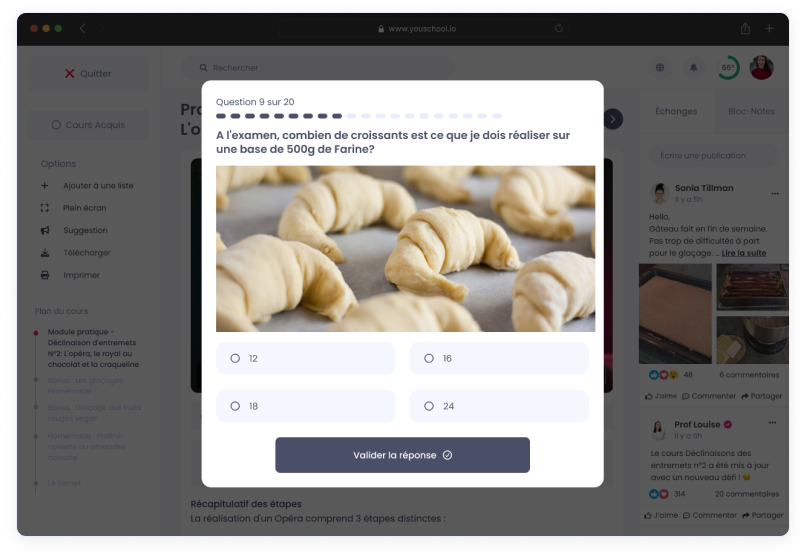
Task: Click the Télécharger download icon
Action: coord(45,253)
